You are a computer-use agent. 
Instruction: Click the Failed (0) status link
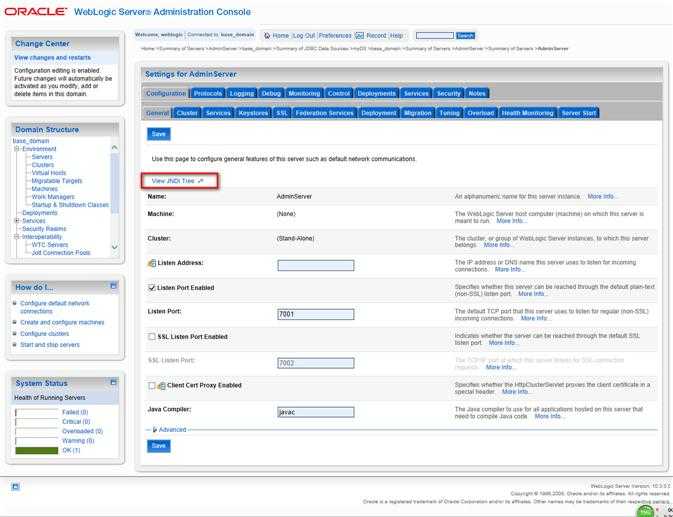pos(75,412)
